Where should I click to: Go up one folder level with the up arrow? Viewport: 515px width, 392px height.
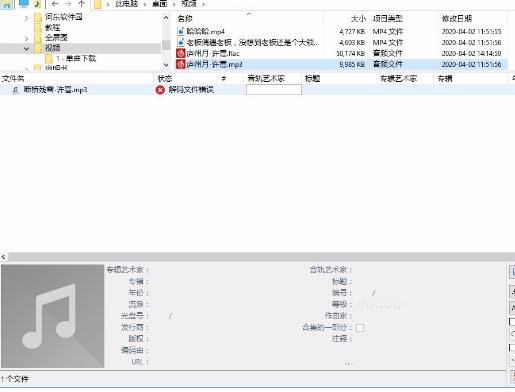(81, 4)
